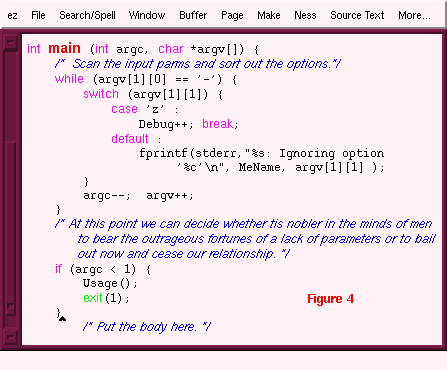Screen dimensions: 447x370
Task: Click the green 'exit' call
Action: tap(93, 298)
